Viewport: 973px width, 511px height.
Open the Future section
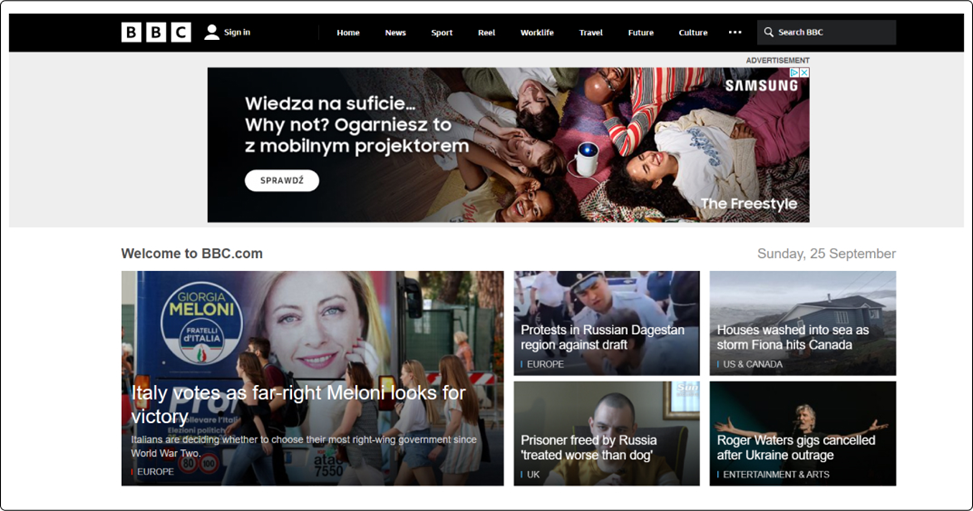640,32
